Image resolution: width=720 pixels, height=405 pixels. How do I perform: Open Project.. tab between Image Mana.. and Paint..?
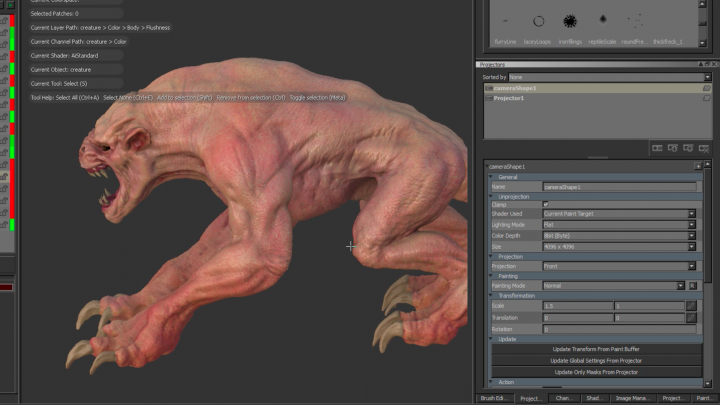coord(673,398)
